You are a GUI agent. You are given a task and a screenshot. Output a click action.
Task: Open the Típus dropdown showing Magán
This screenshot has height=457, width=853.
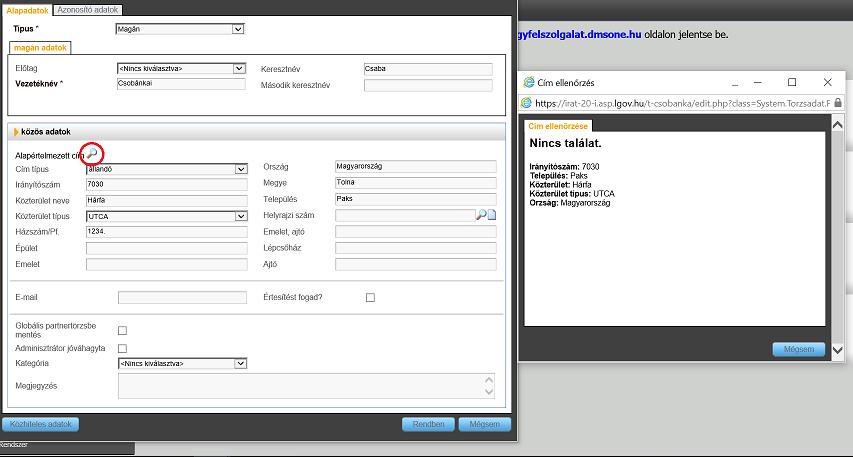(x=180, y=29)
